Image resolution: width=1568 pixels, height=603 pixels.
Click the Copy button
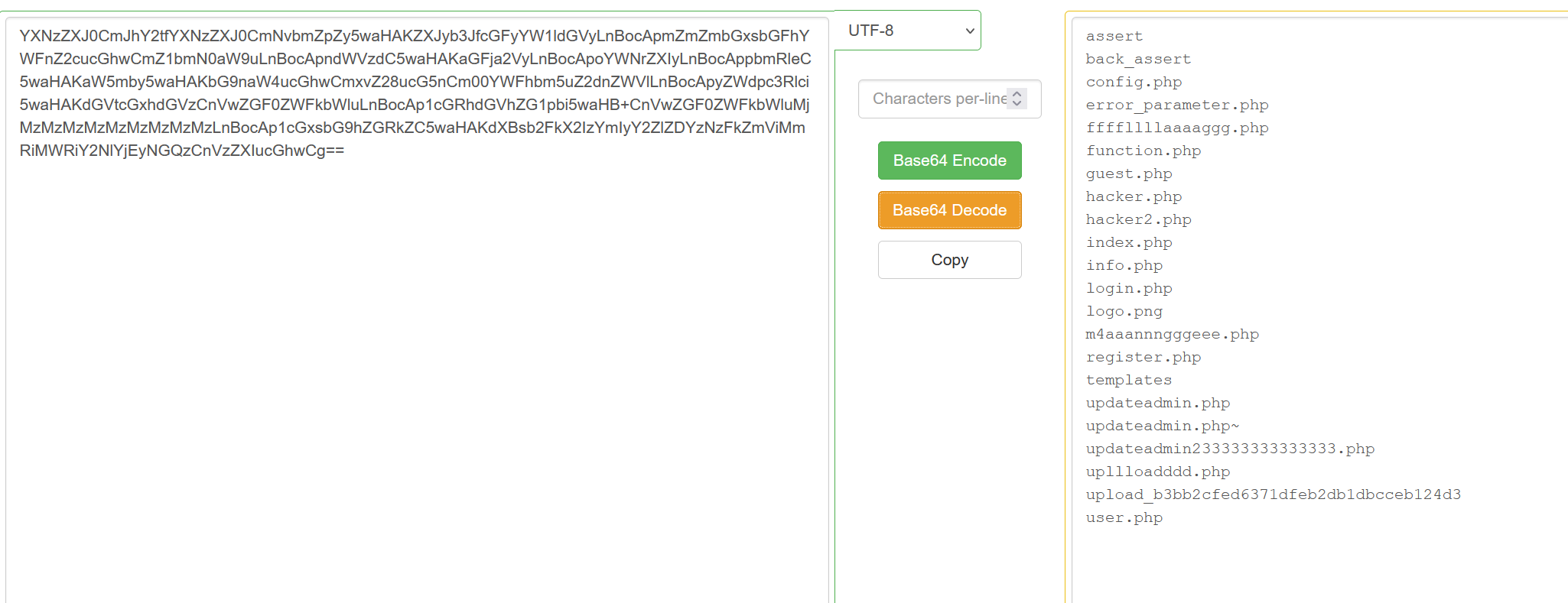pyautogui.click(x=949, y=260)
